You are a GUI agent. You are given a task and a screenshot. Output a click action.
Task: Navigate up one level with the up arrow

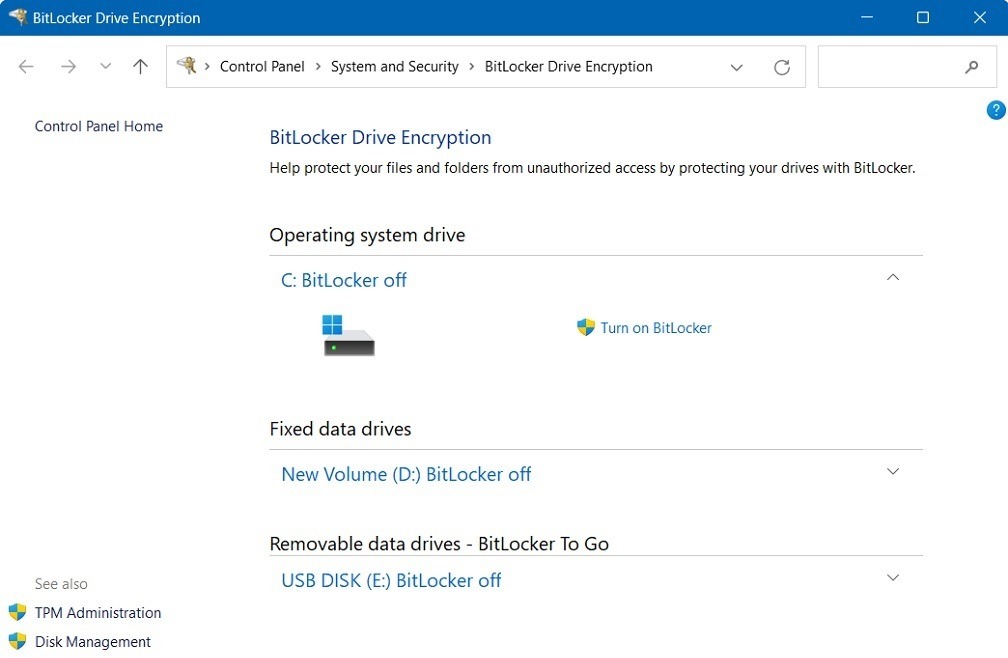[140, 66]
